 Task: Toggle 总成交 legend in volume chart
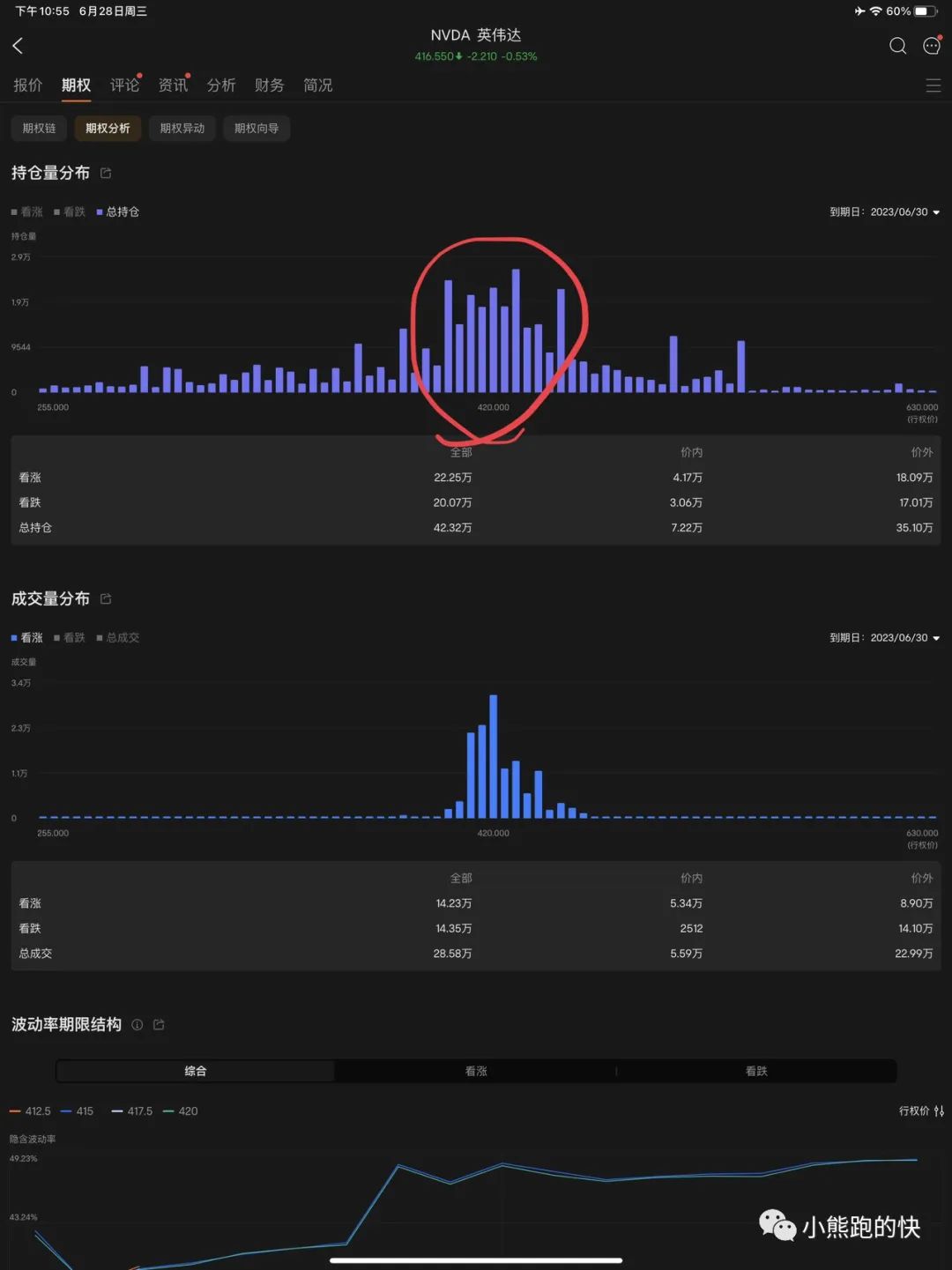(118, 637)
